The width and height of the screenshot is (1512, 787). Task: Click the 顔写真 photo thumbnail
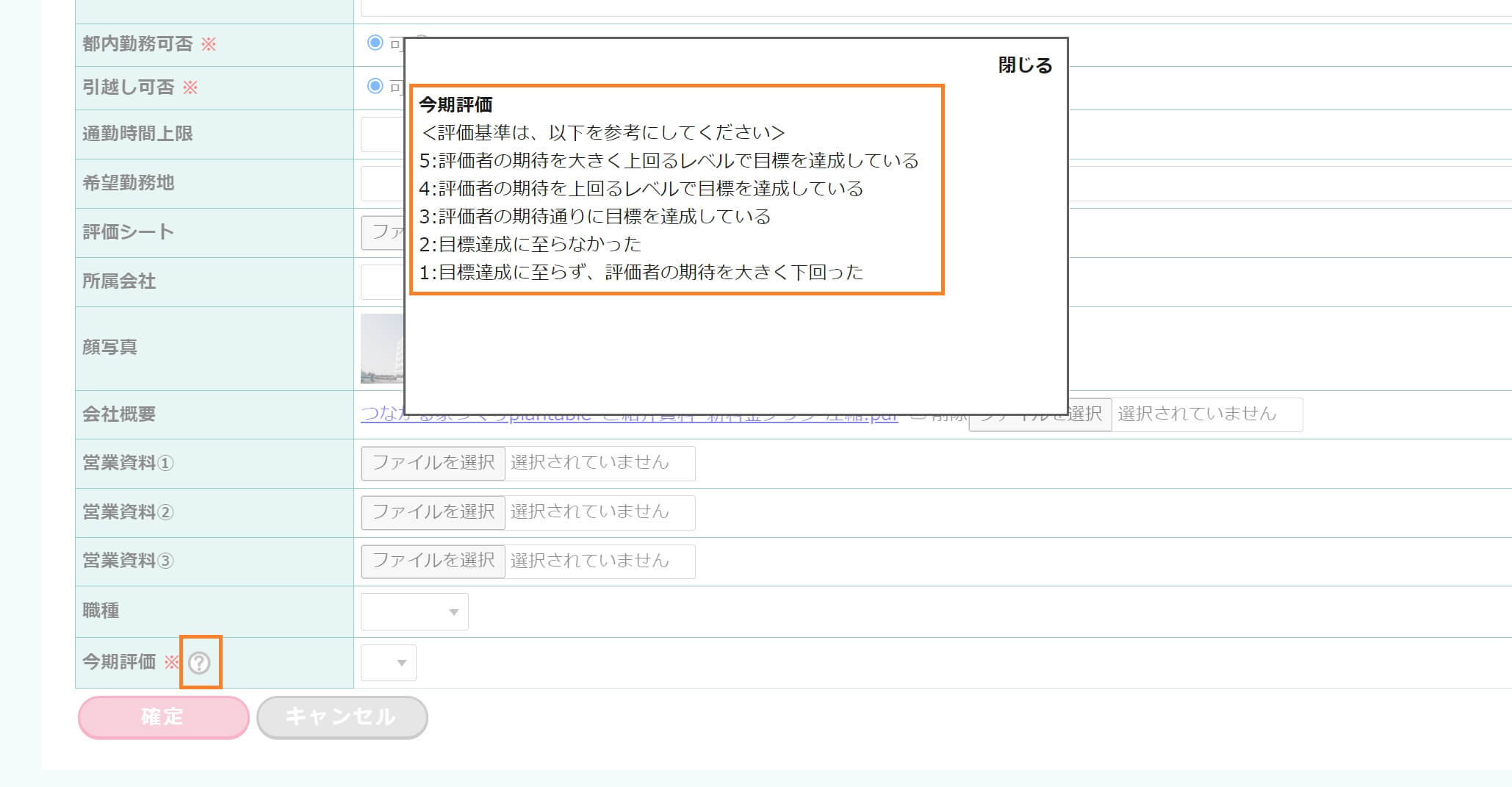[382, 348]
